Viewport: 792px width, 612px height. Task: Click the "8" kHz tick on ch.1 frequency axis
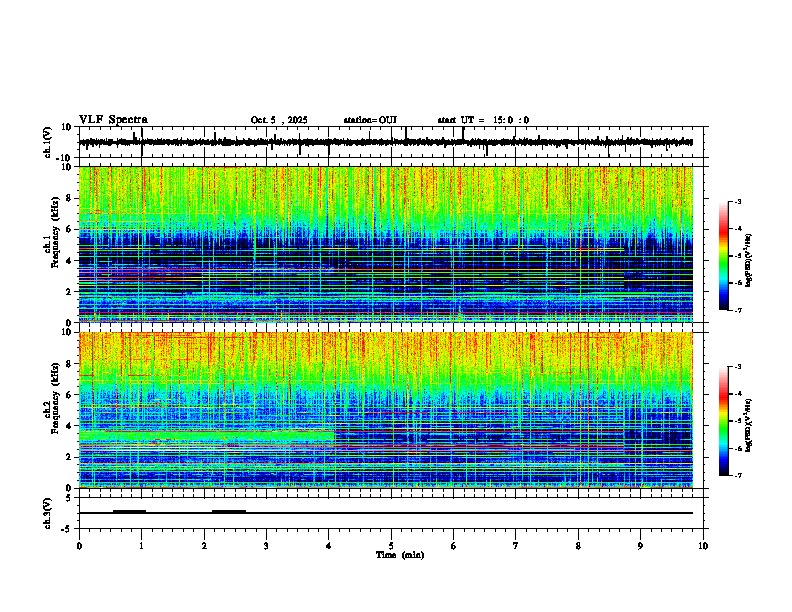tap(70, 198)
